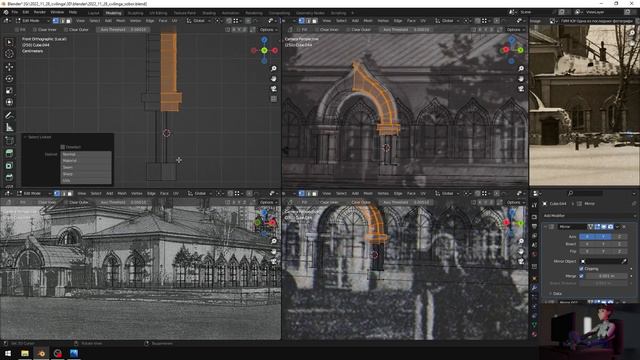The image size is (640, 360).
Task: Click zoom magnifier in top-right camera viewport
Action: coord(521,69)
